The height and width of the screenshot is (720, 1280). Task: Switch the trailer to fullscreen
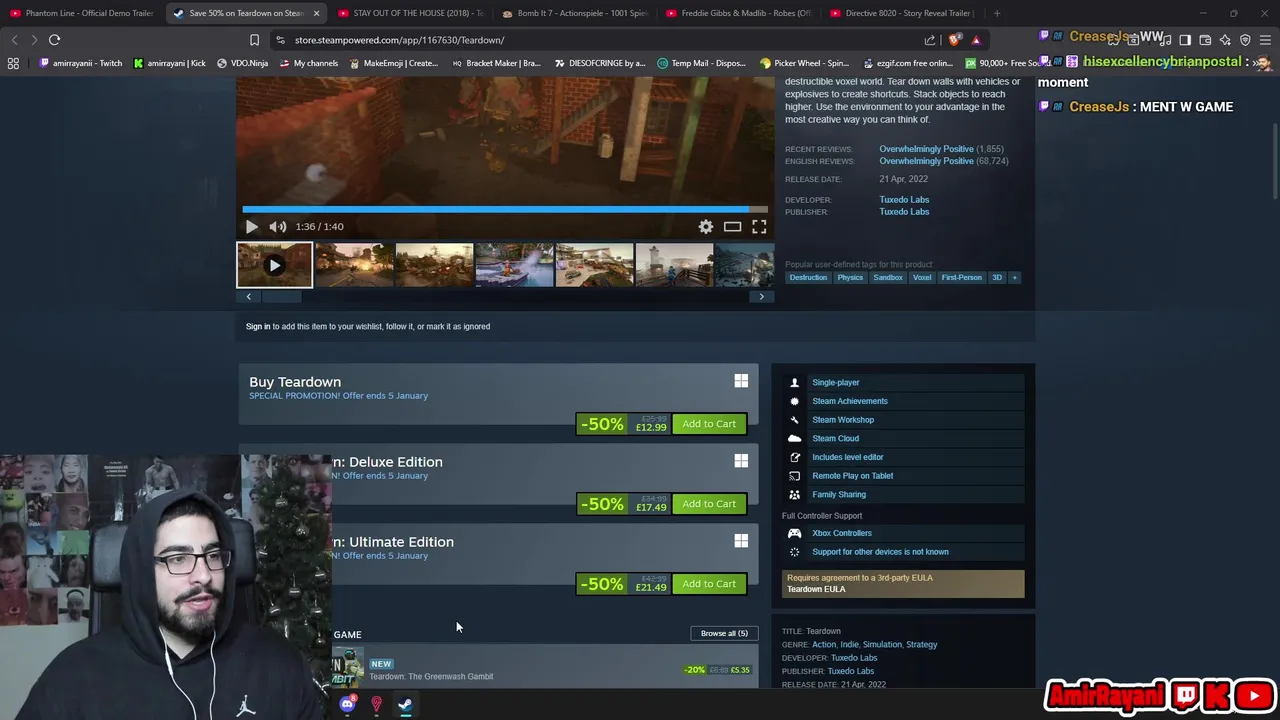coord(759,227)
